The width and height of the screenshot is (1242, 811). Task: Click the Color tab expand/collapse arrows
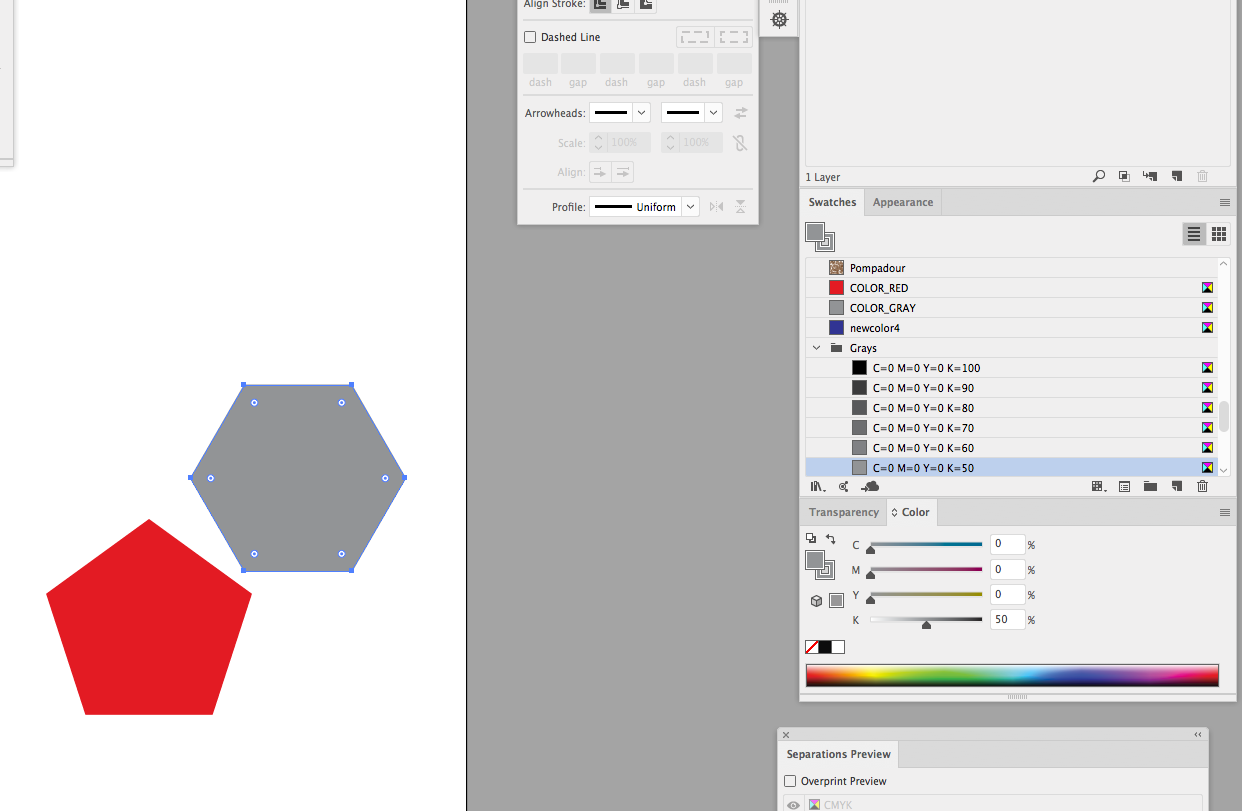point(895,512)
